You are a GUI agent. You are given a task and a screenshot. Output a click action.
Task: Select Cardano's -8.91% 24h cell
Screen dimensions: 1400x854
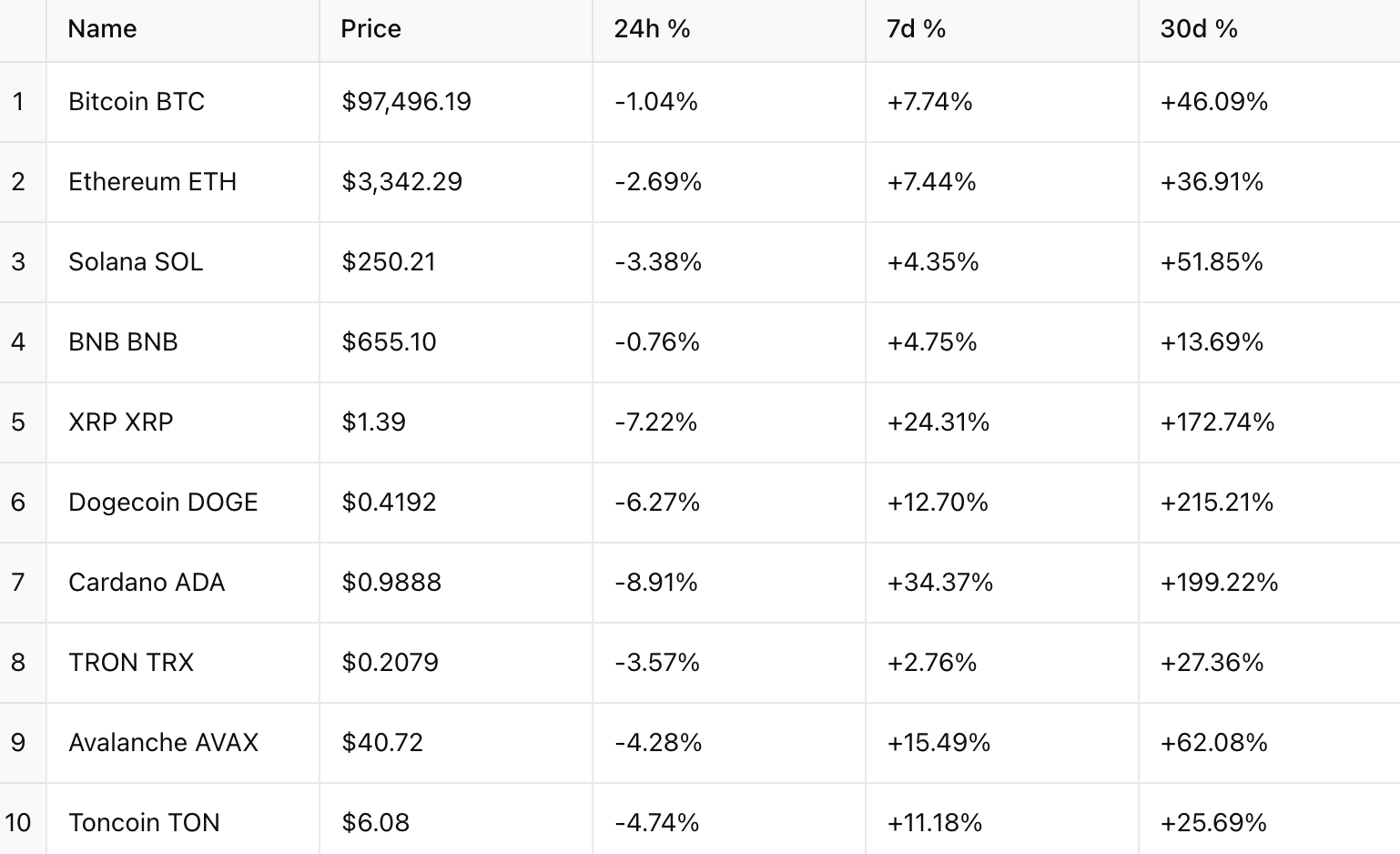(655, 582)
